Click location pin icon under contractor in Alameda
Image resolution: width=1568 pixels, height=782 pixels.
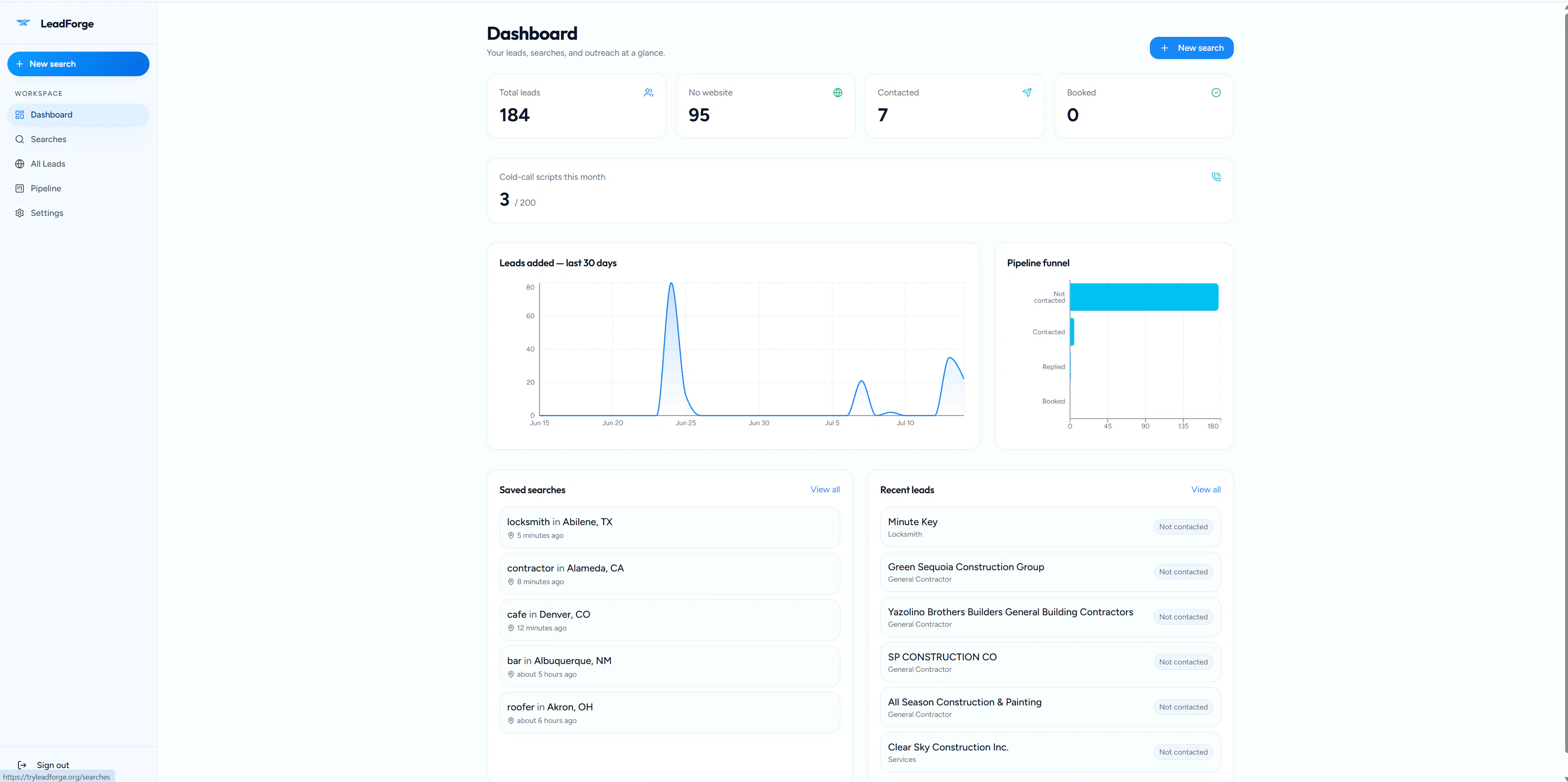[x=511, y=582]
